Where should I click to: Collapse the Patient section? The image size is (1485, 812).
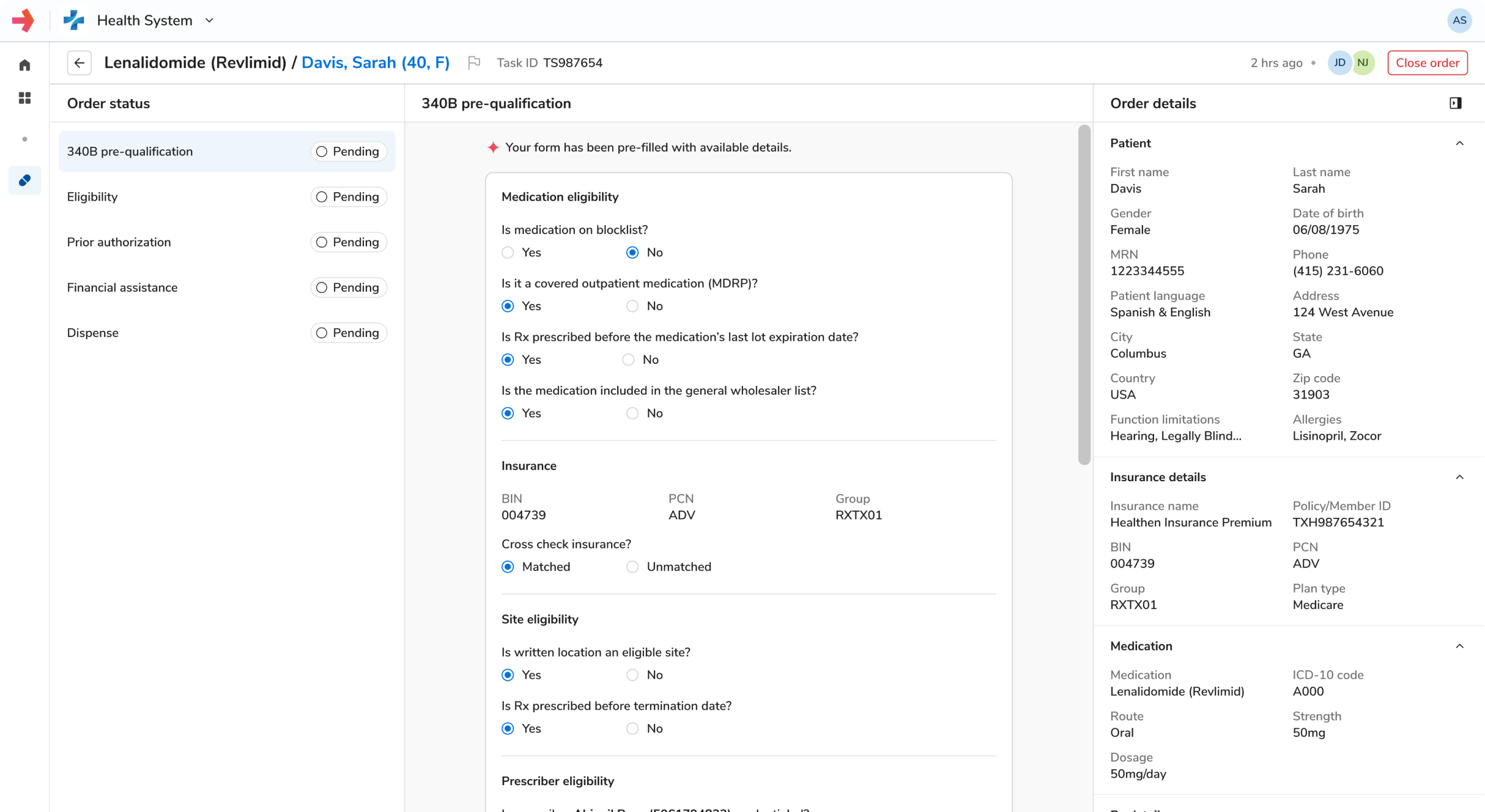(1459, 143)
